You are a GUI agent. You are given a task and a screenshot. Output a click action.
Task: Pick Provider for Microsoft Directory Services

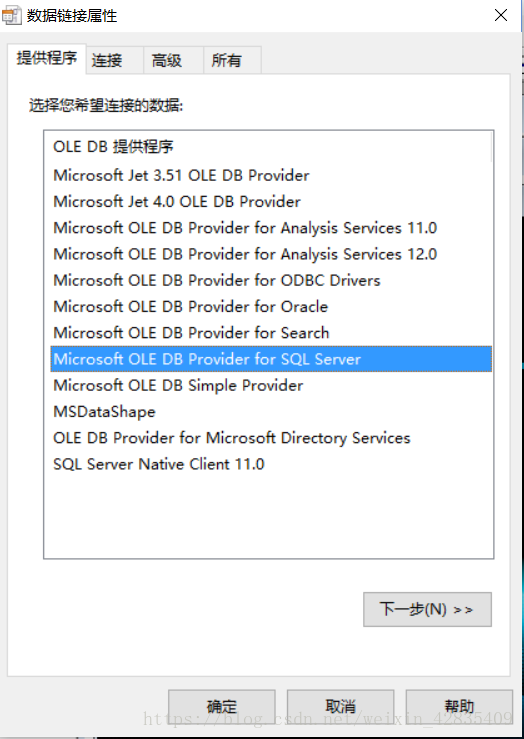tap(271, 438)
